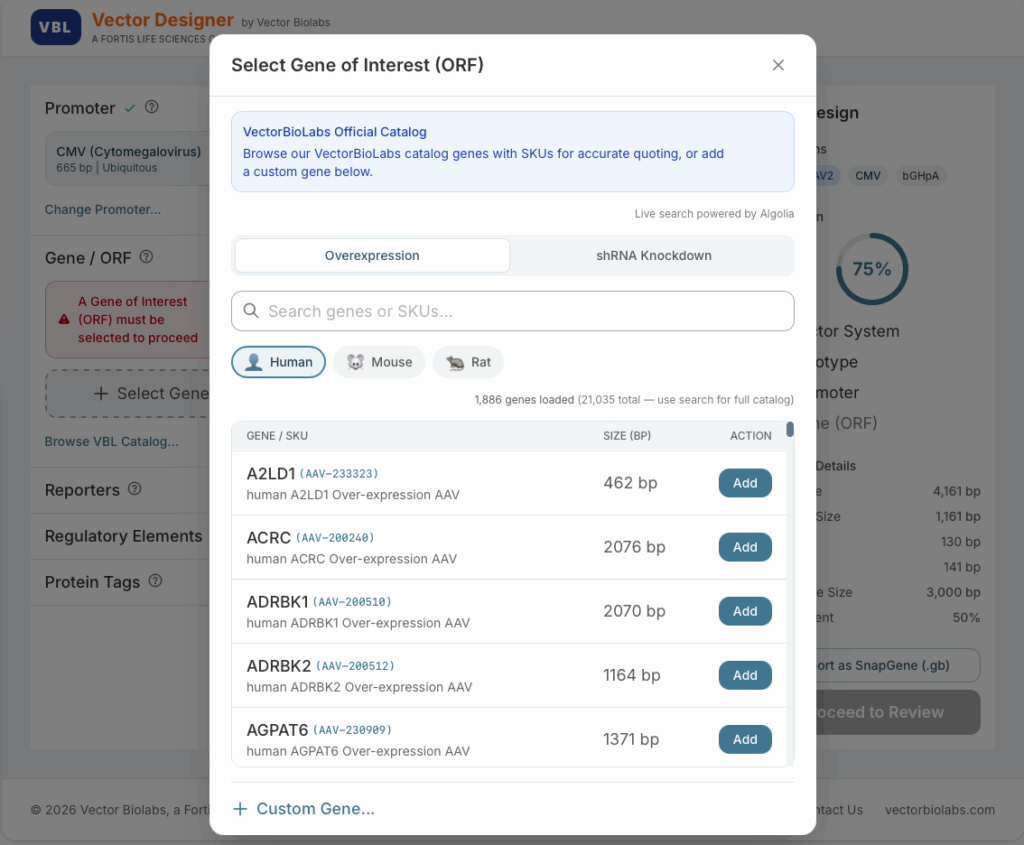The image size is (1024, 845).
Task: Open the Custom Gene option
Action: point(304,809)
